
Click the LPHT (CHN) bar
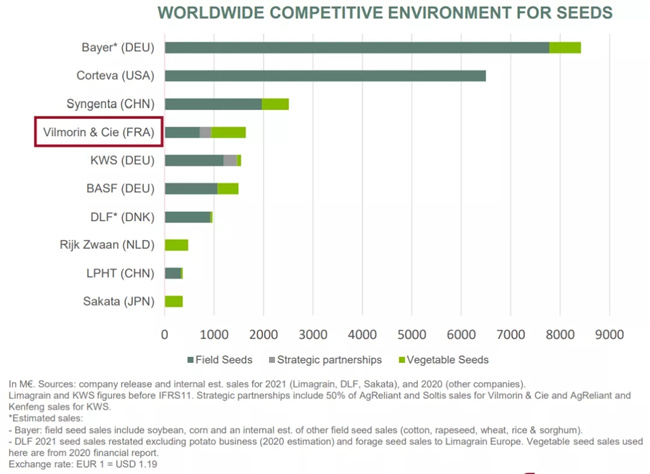tap(173, 272)
